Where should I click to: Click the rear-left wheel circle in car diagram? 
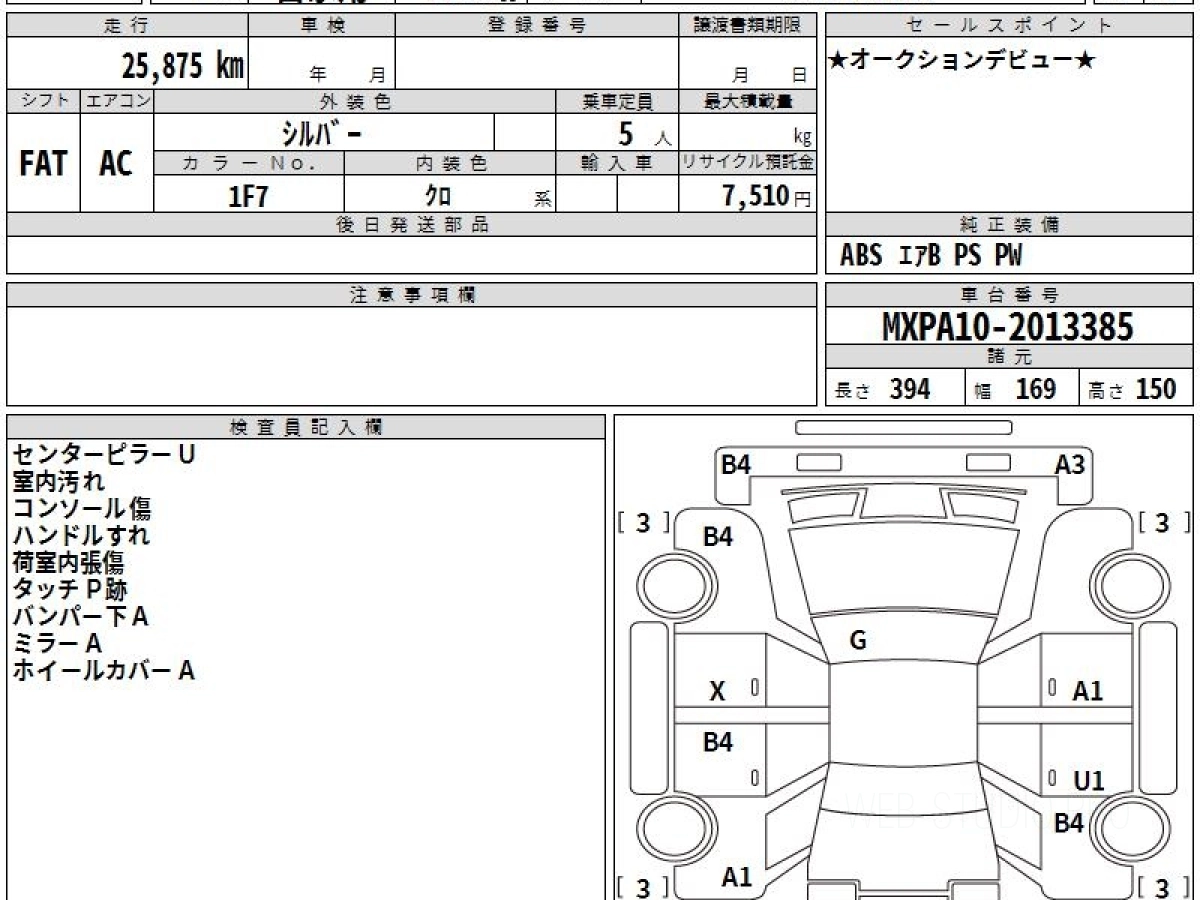tap(672, 830)
